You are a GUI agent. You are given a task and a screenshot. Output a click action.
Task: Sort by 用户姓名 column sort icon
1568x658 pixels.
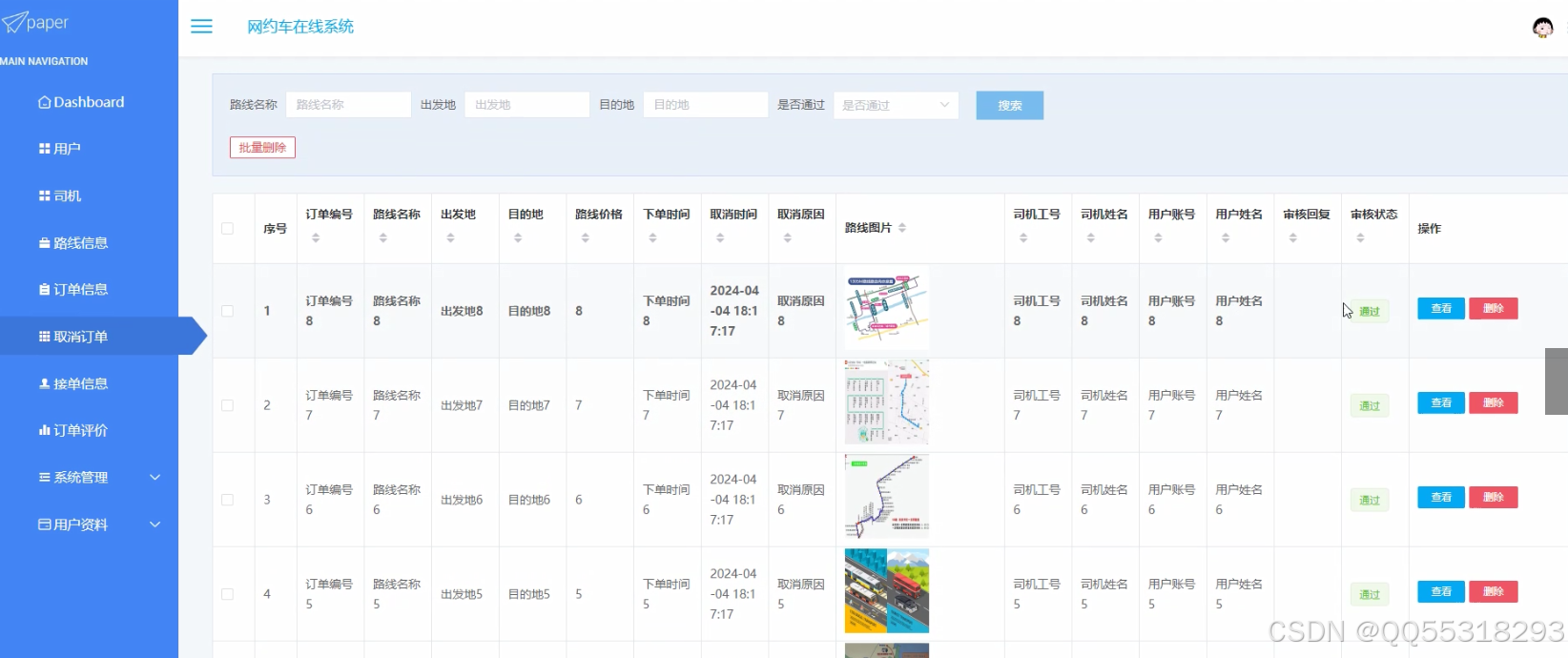(x=1226, y=238)
